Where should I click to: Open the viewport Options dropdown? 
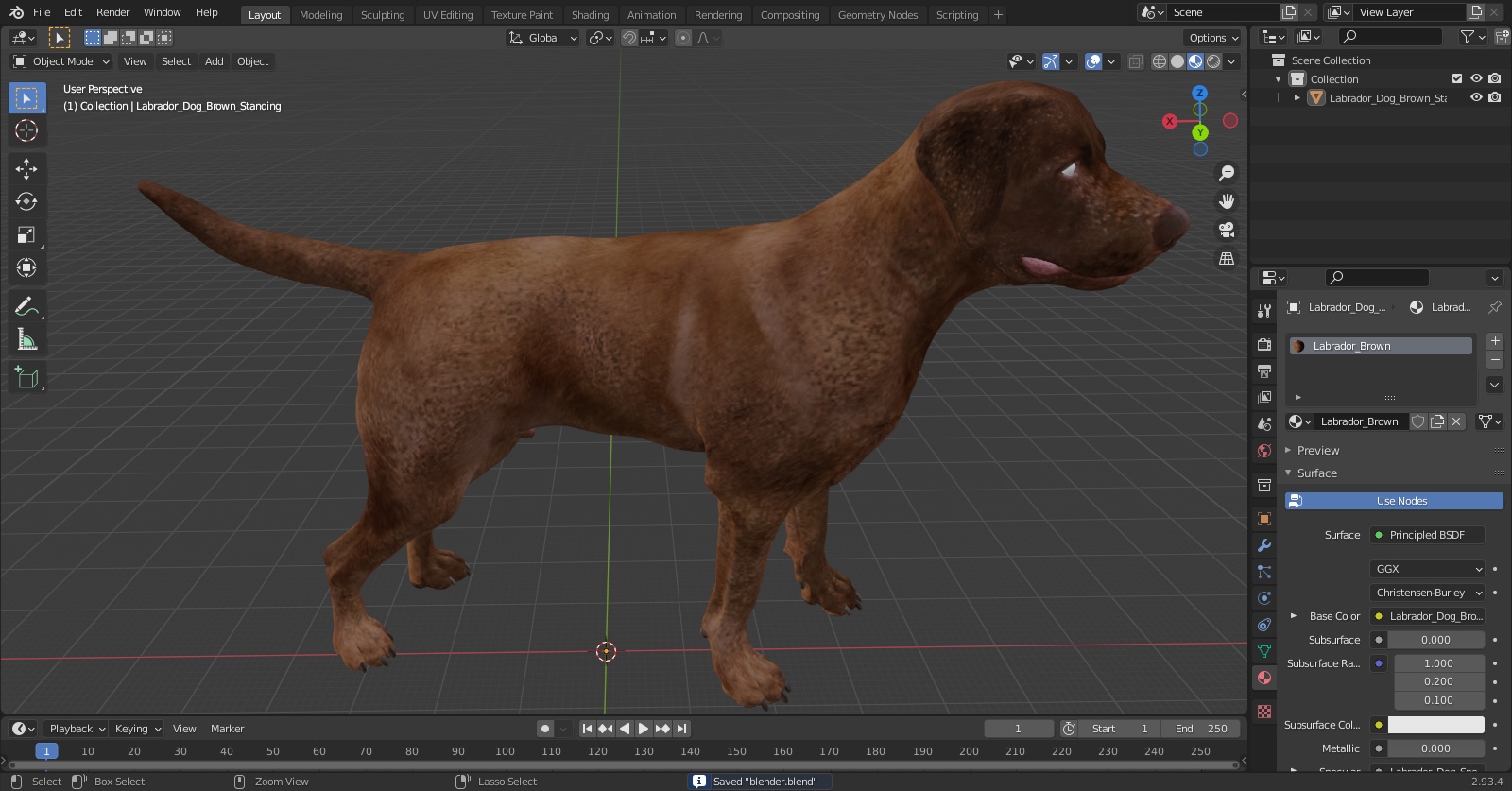(1213, 38)
